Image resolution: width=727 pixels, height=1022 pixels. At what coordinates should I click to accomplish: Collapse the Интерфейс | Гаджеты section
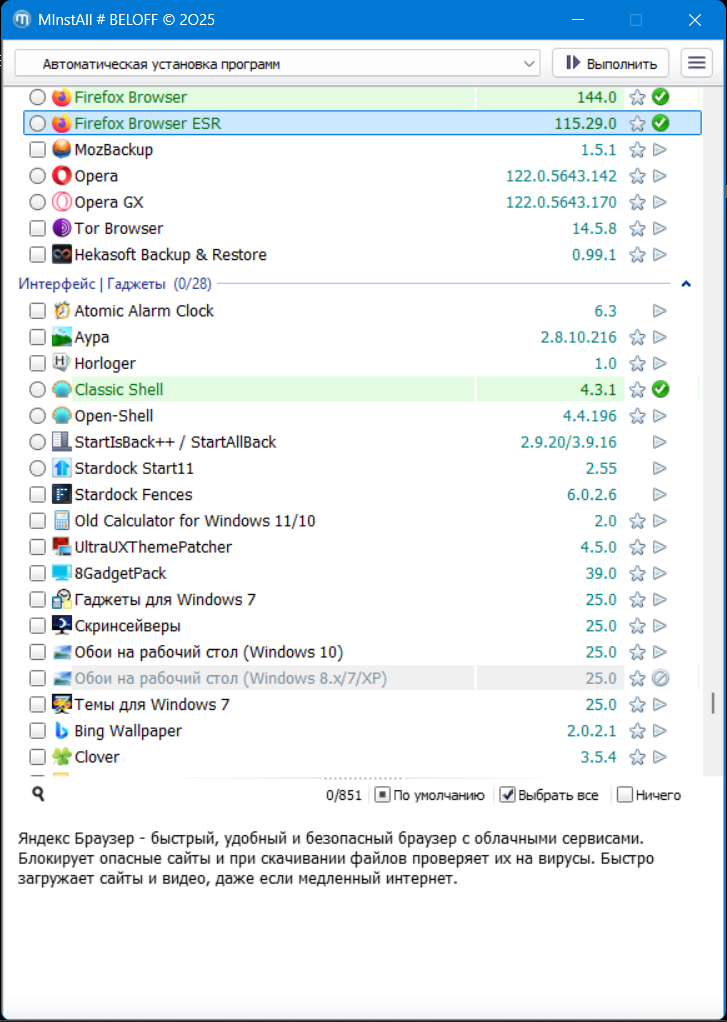[x=686, y=284]
